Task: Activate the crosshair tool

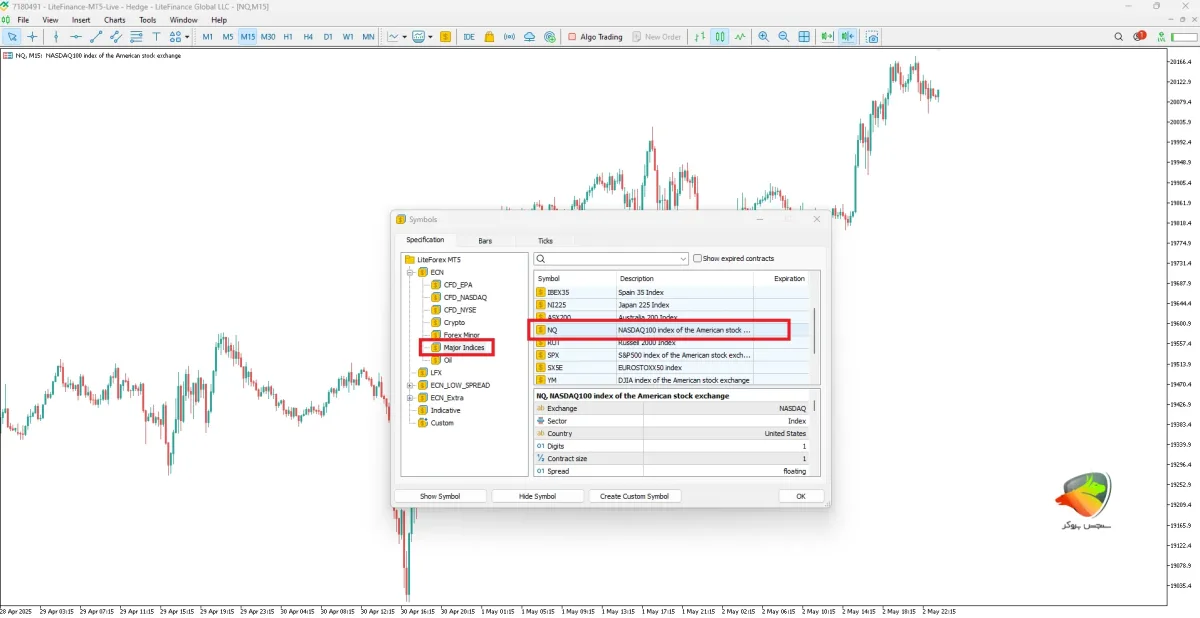Action: point(32,37)
